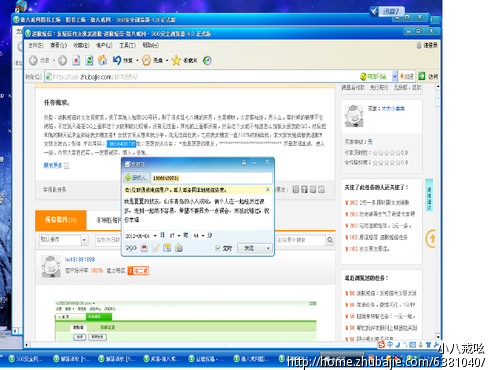Click the SMS message text area
Screen dimensions: 493x370
pyautogui.click(x=198, y=212)
